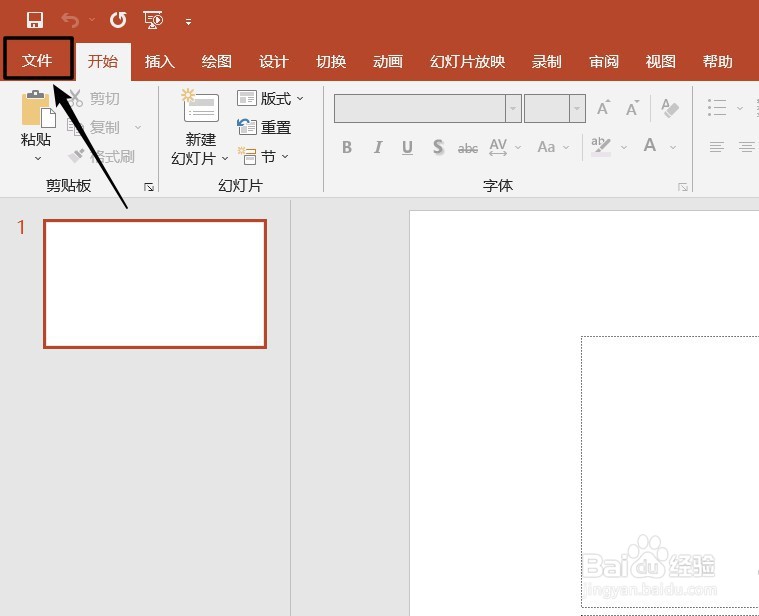Image resolution: width=759 pixels, height=616 pixels.
Task: Switch to the 录制 (Record) tab
Action: click(x=546, y=61)
